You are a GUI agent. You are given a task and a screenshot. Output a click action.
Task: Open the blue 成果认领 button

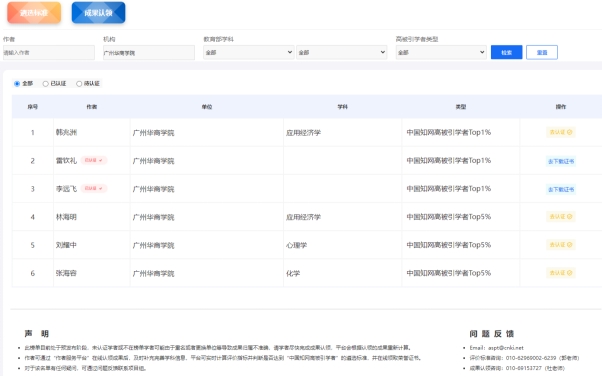[x=98, y=13]
